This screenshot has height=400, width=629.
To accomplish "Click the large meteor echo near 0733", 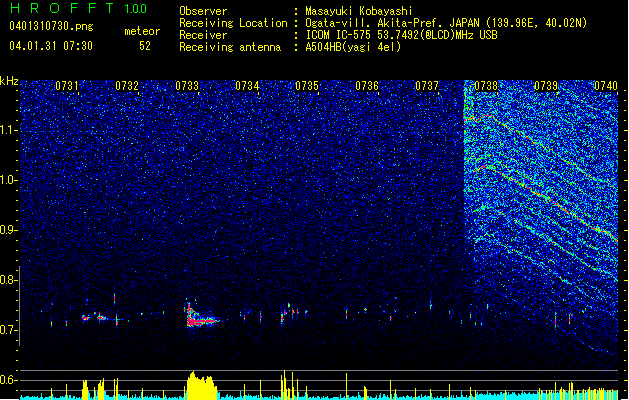I will point(201,316).
